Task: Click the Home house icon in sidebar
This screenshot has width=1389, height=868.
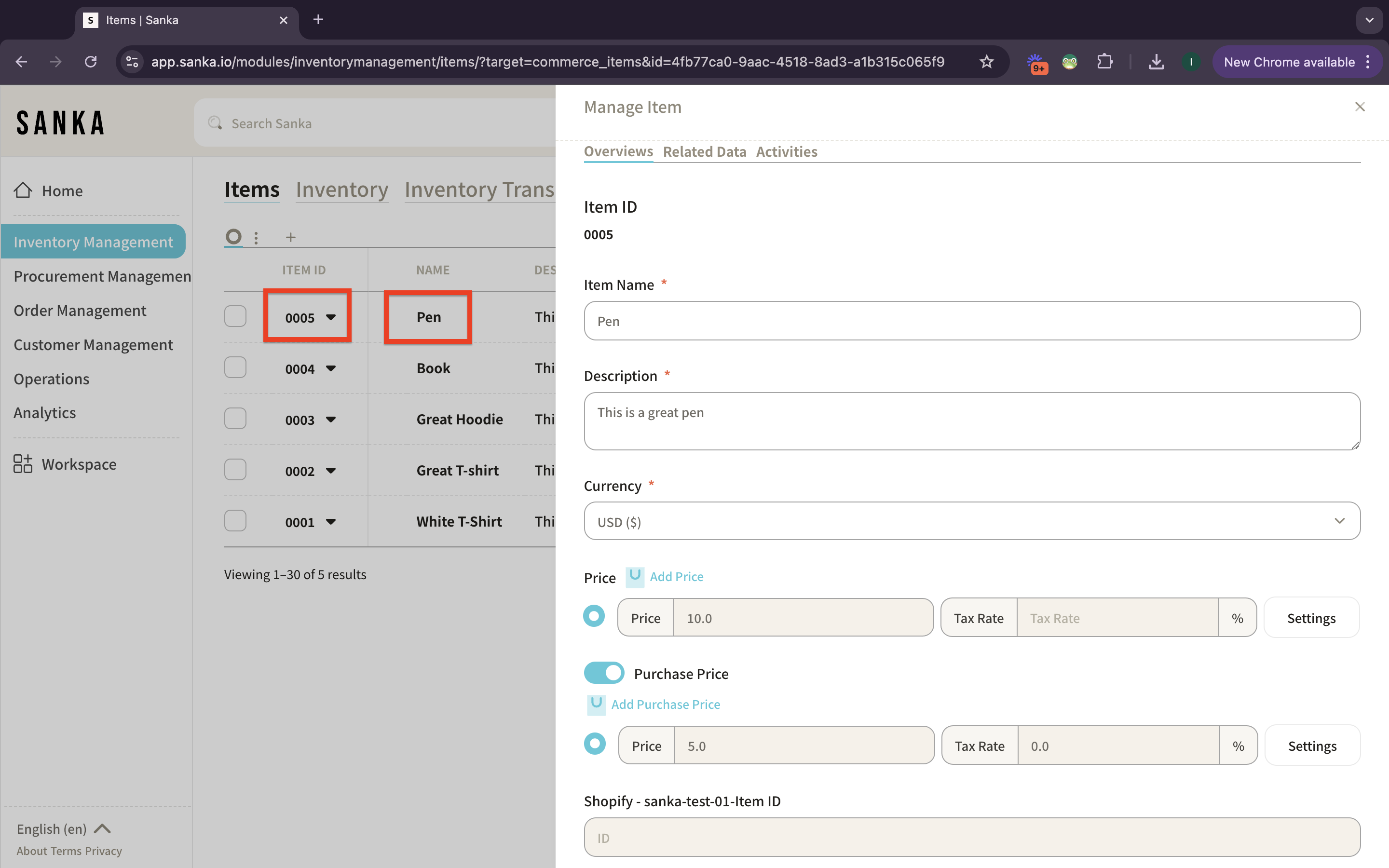Action: coord(23,190)
